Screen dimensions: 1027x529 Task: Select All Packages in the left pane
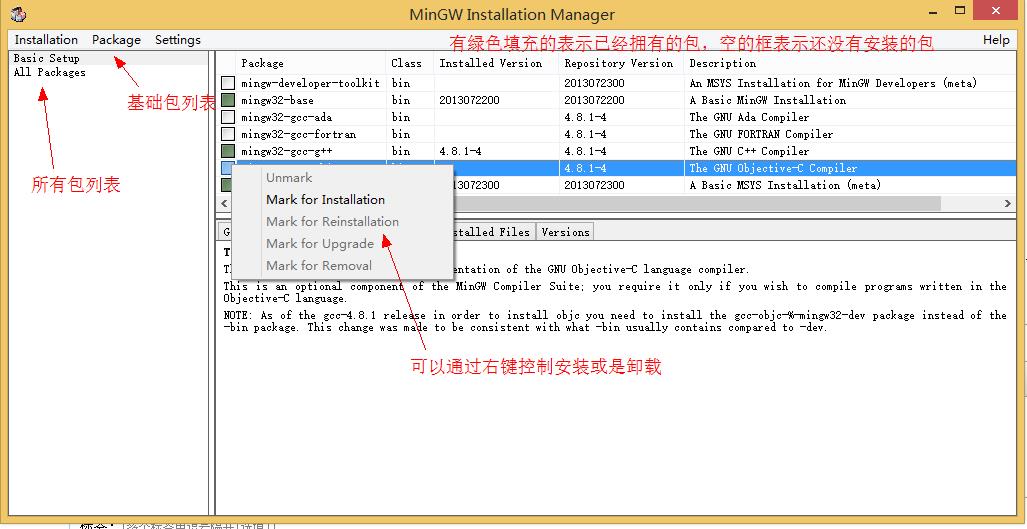pyautogui.click(x=50, y=73)
